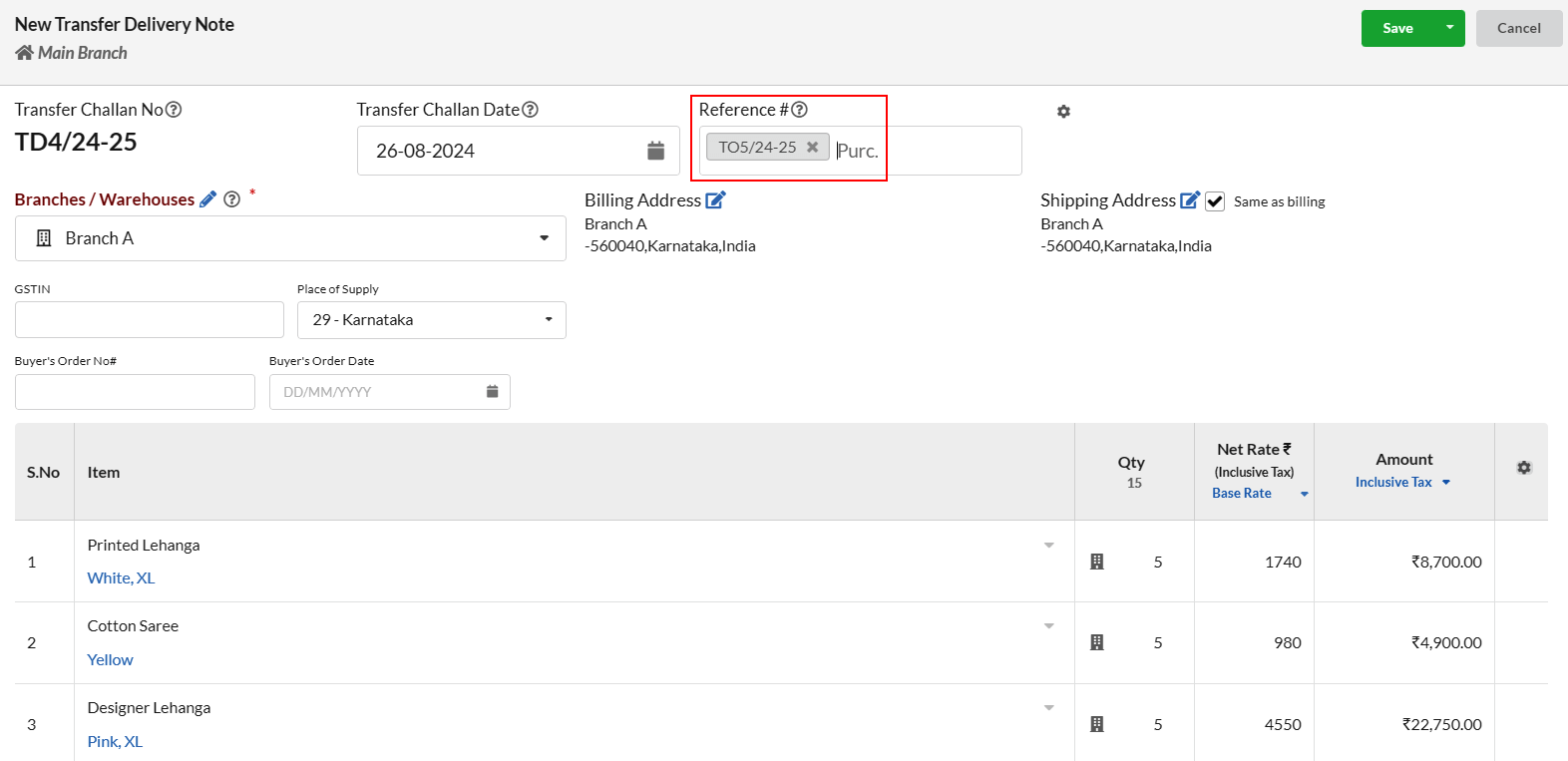
Task: Remove the TO5/24-25 reference tag
Action: [x=812, y=147]
